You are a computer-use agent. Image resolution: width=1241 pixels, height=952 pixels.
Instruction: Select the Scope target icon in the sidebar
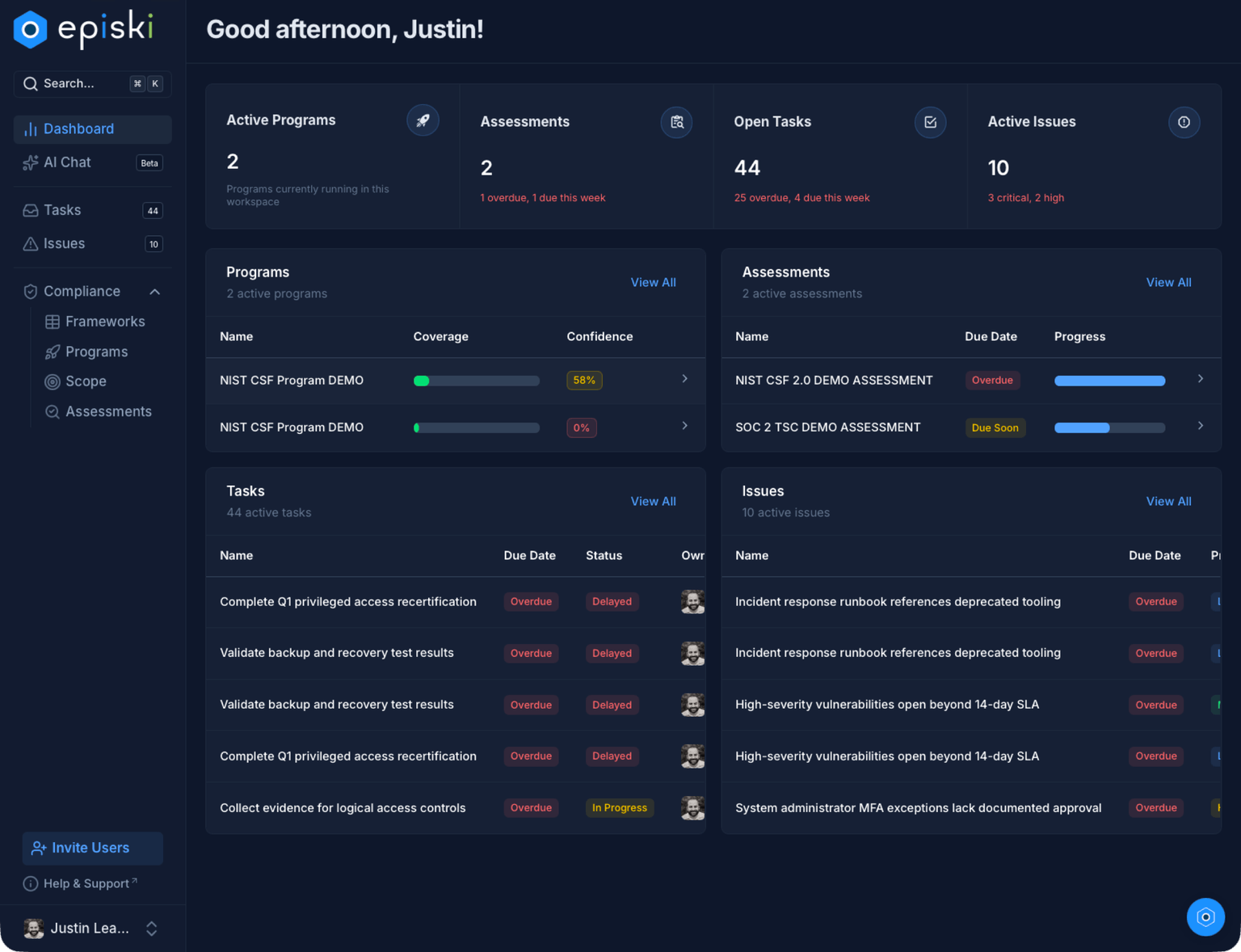pos(51,381)
